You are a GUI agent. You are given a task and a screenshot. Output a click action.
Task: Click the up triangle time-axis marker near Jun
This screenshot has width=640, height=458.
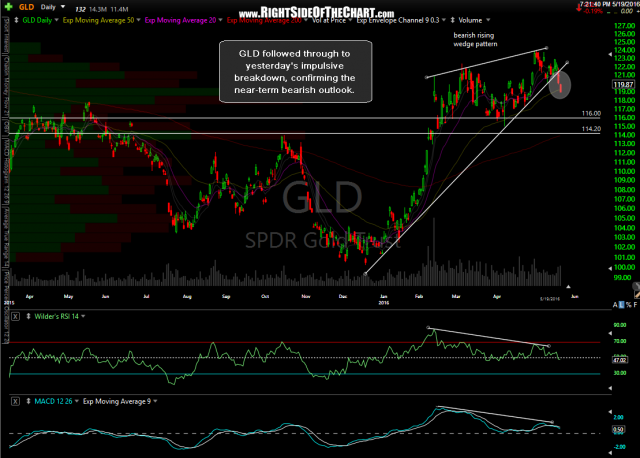point(568,287)
